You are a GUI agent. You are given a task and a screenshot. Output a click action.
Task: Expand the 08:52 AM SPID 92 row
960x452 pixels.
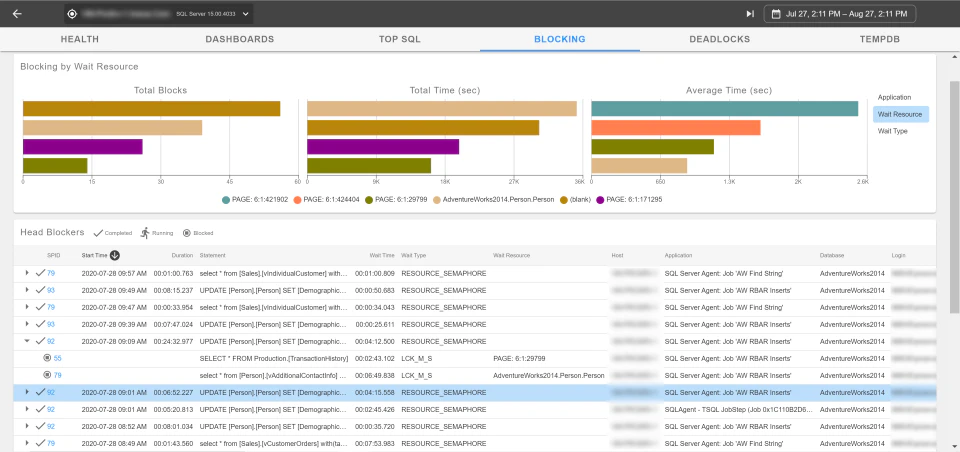click(27, 426)
